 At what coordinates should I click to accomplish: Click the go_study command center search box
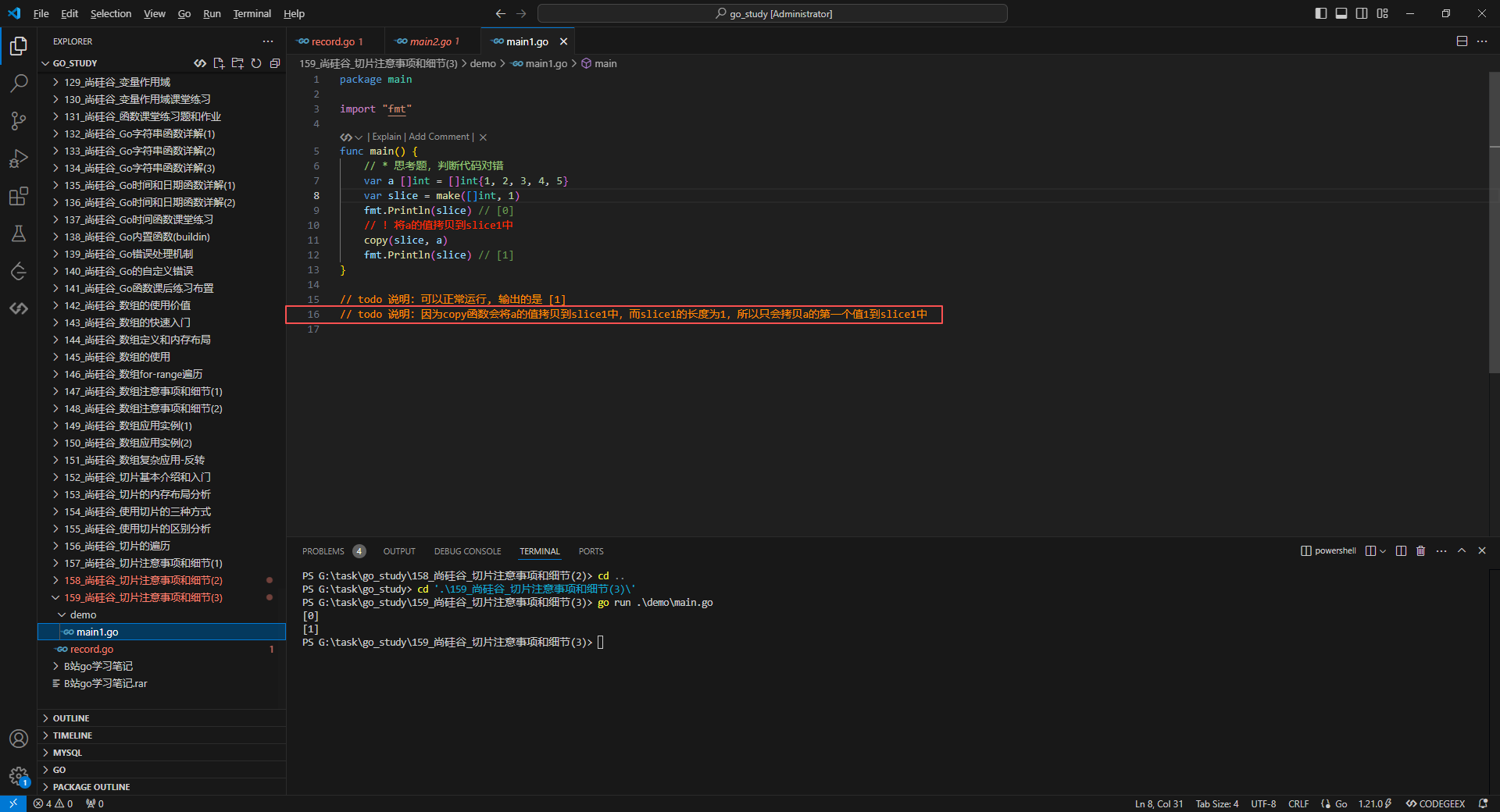(x=773, y=13)
